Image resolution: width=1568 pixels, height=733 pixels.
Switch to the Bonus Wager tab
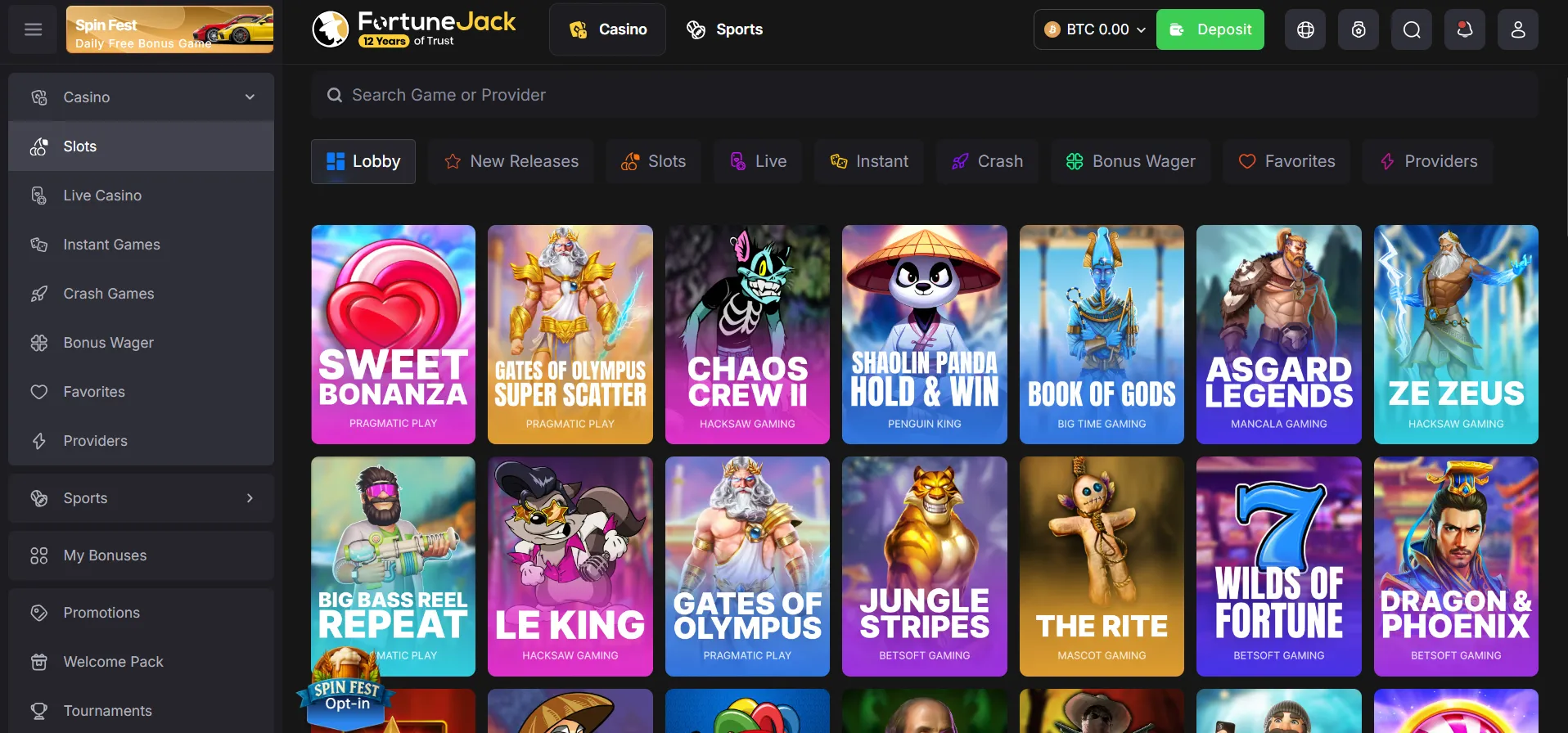pos(1131,161)
